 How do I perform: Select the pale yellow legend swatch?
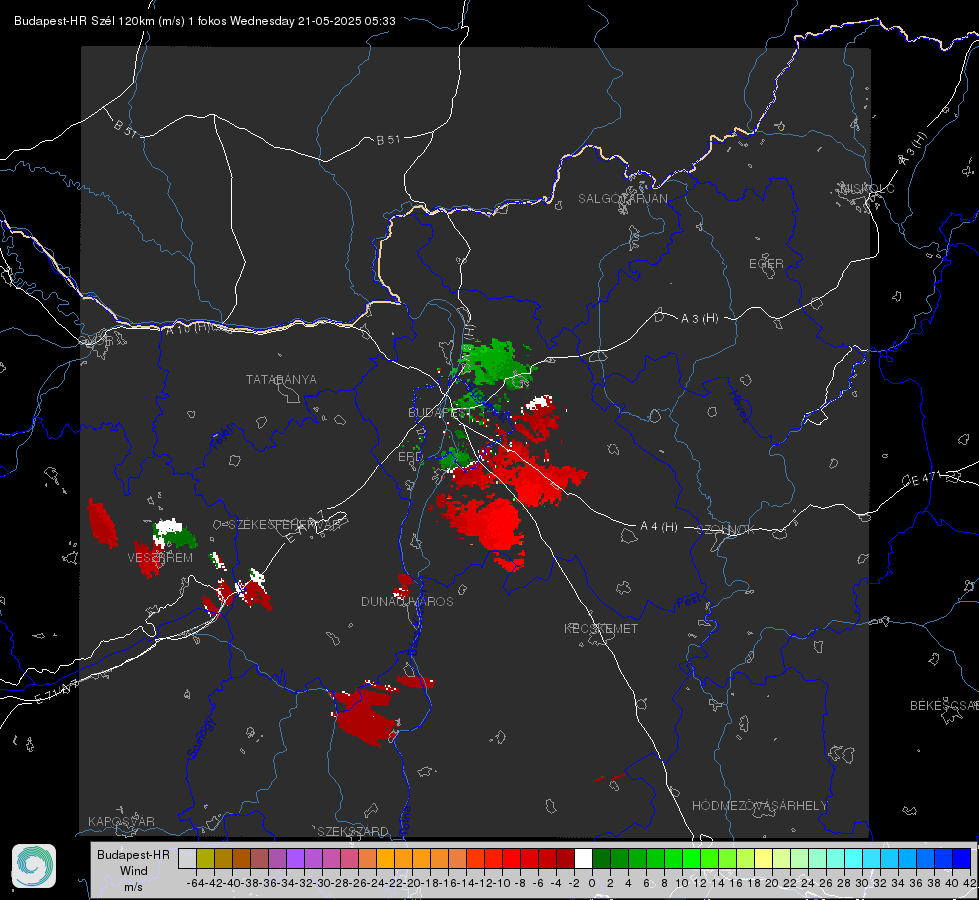(763, 858)
